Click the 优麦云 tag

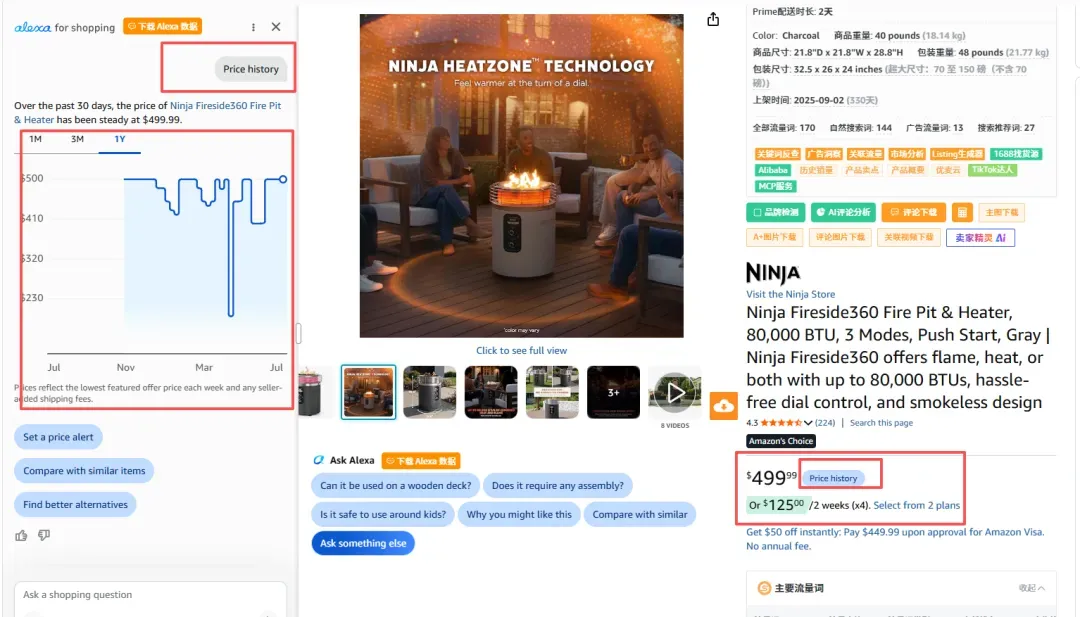(x=948, y=170)
